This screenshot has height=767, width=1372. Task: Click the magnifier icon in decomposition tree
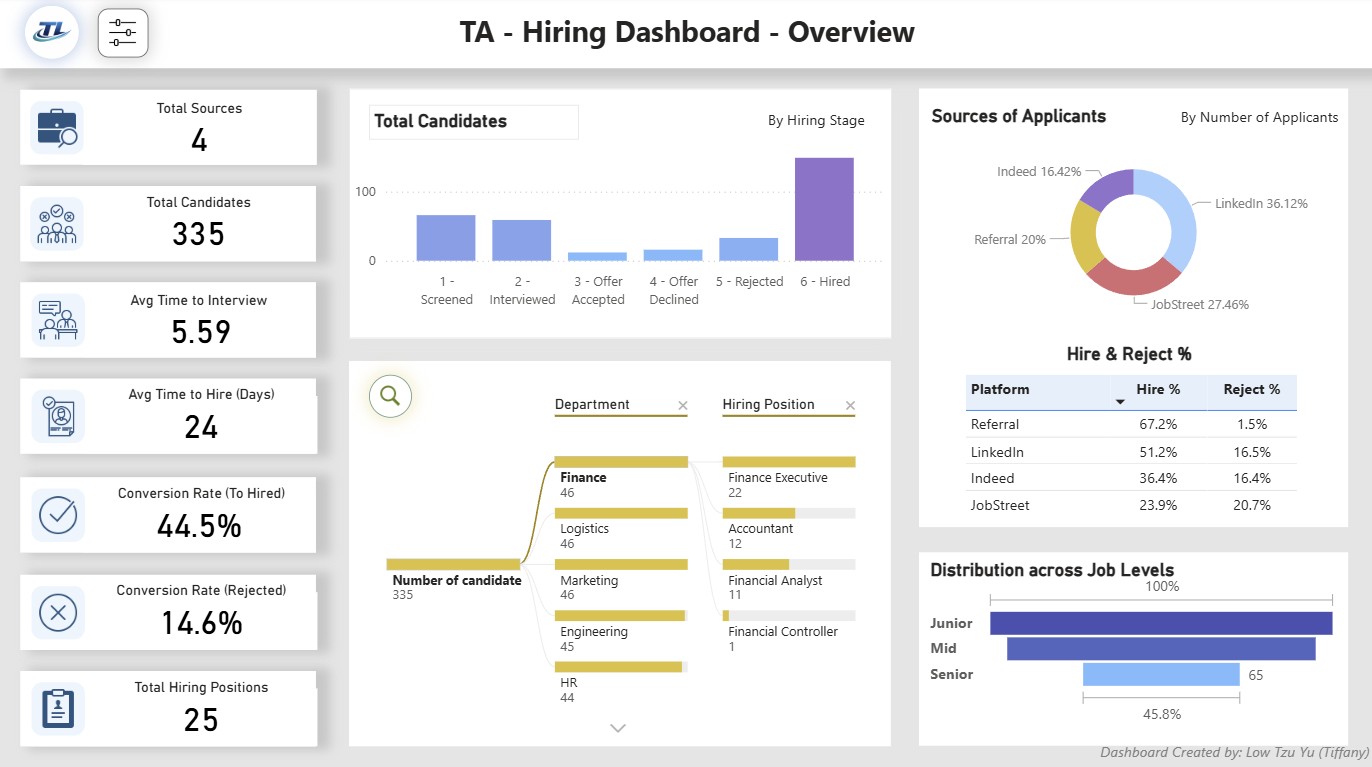coord(390,396)
